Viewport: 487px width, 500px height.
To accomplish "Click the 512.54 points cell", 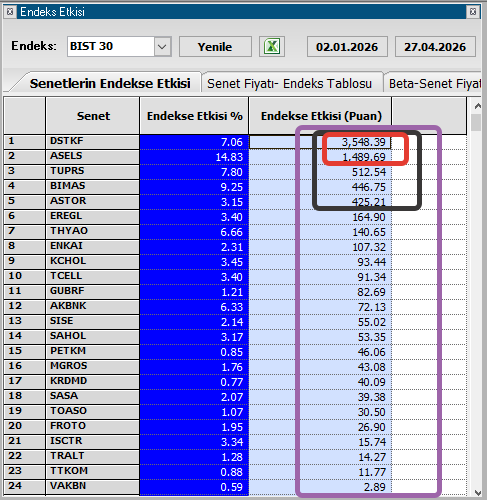I will (x=320, y=172).
